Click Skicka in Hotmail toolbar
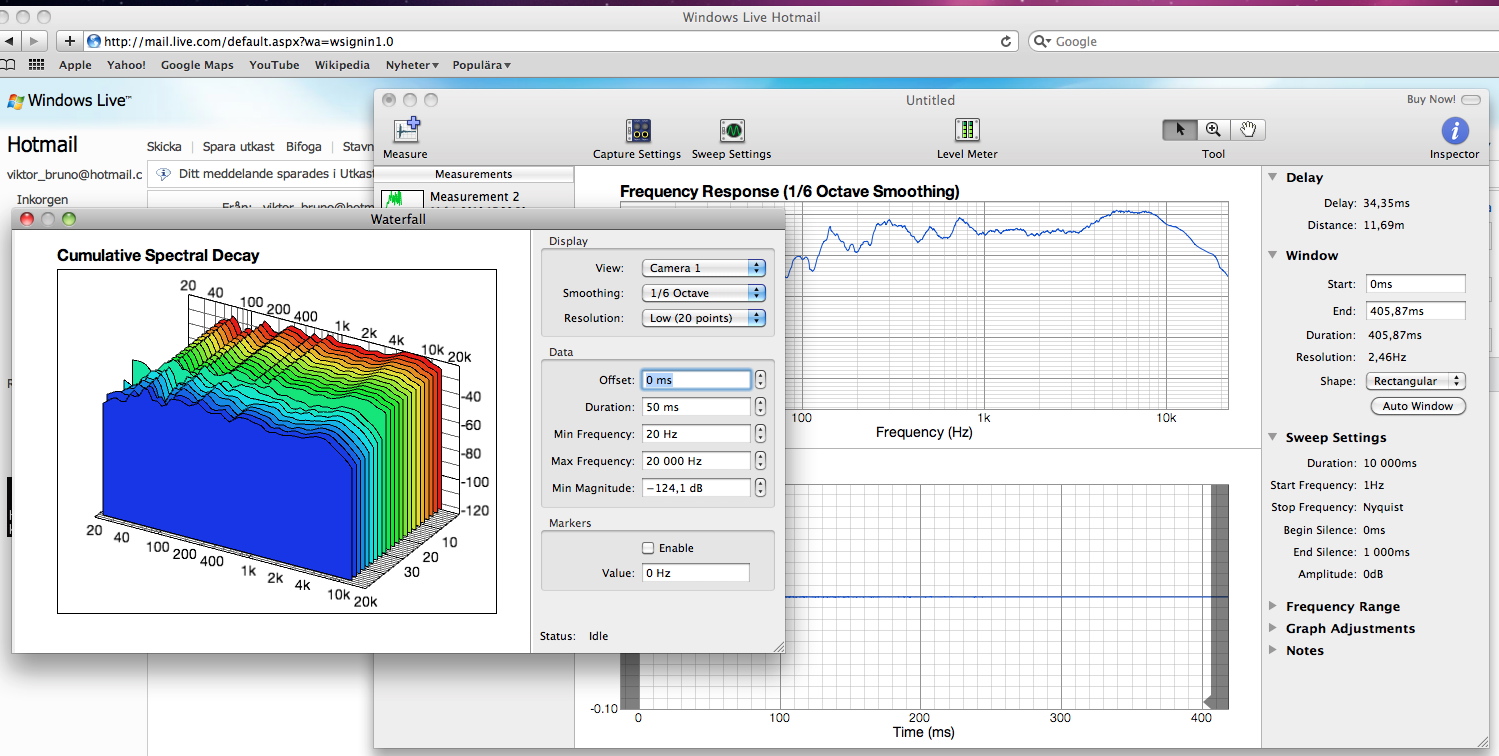This screenshot has height=756, width=1499. (x=164, y=146)
